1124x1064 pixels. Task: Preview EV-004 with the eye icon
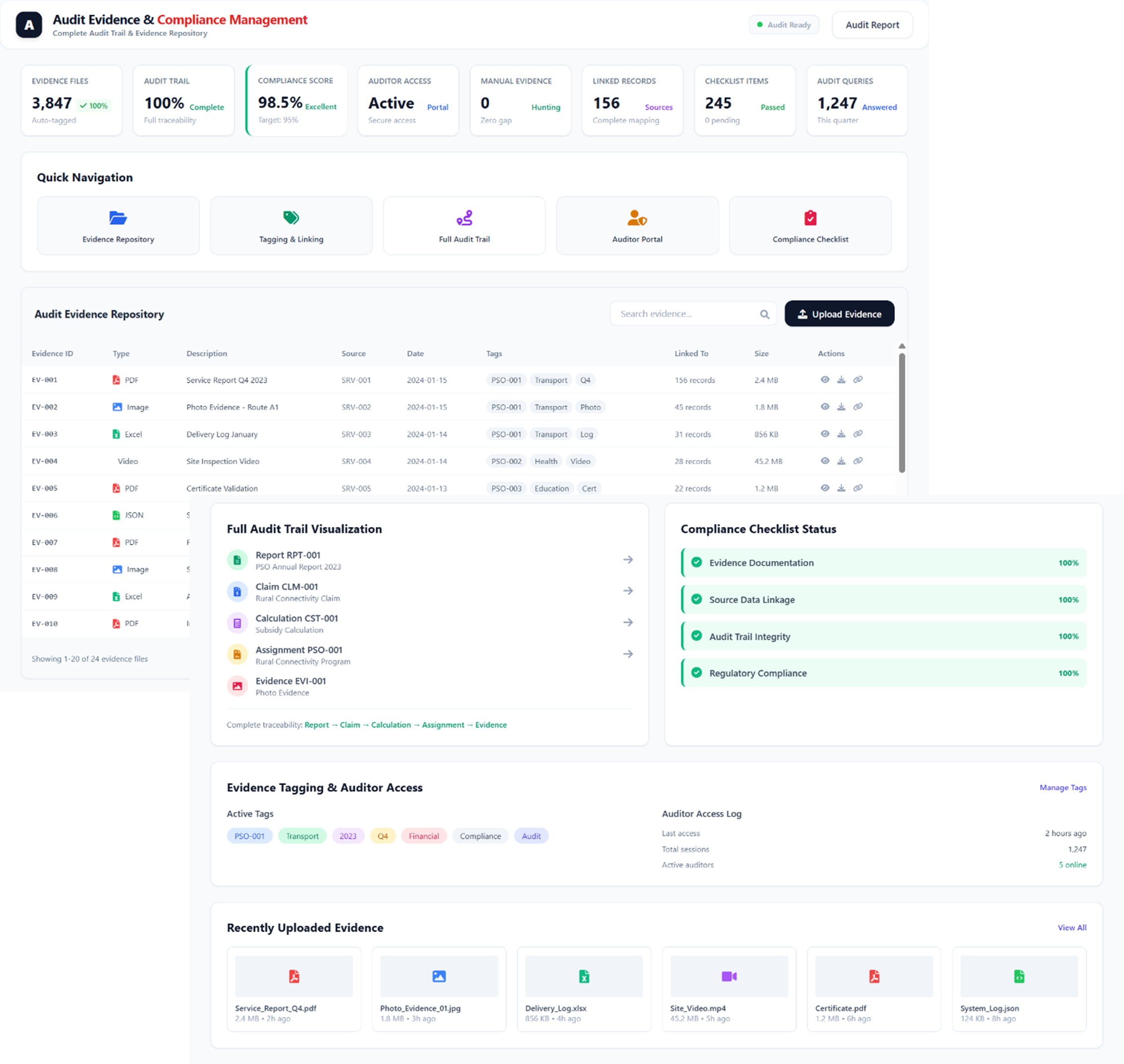pos(825,460)
